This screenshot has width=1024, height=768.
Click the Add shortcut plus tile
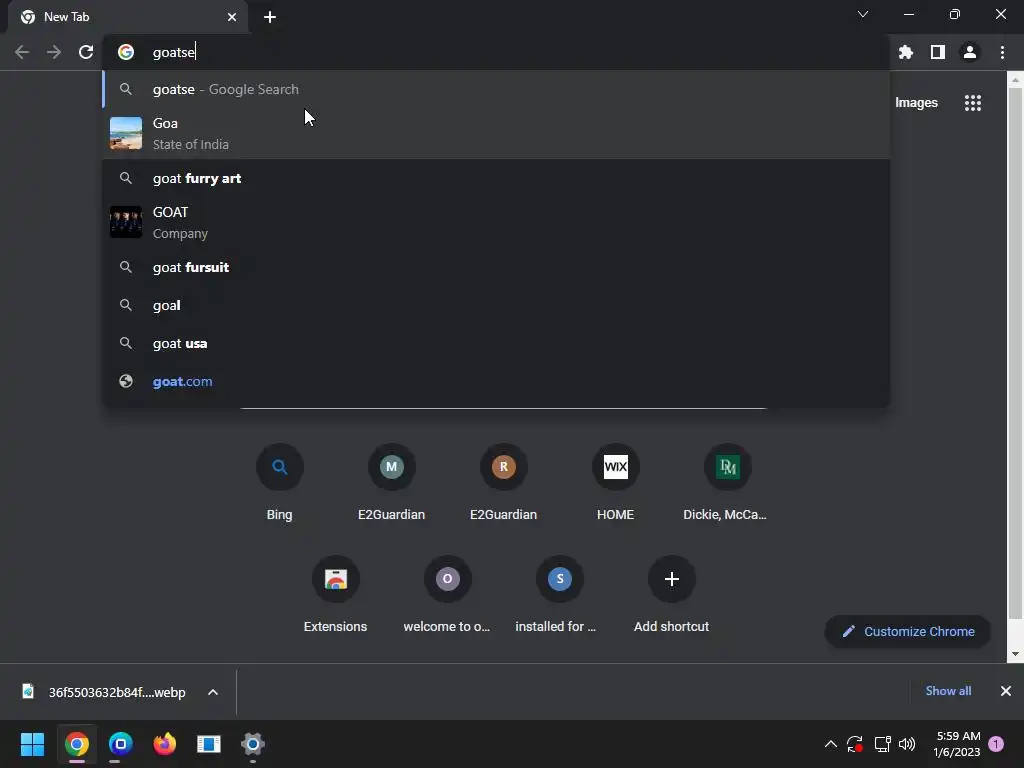pos(671,595)
